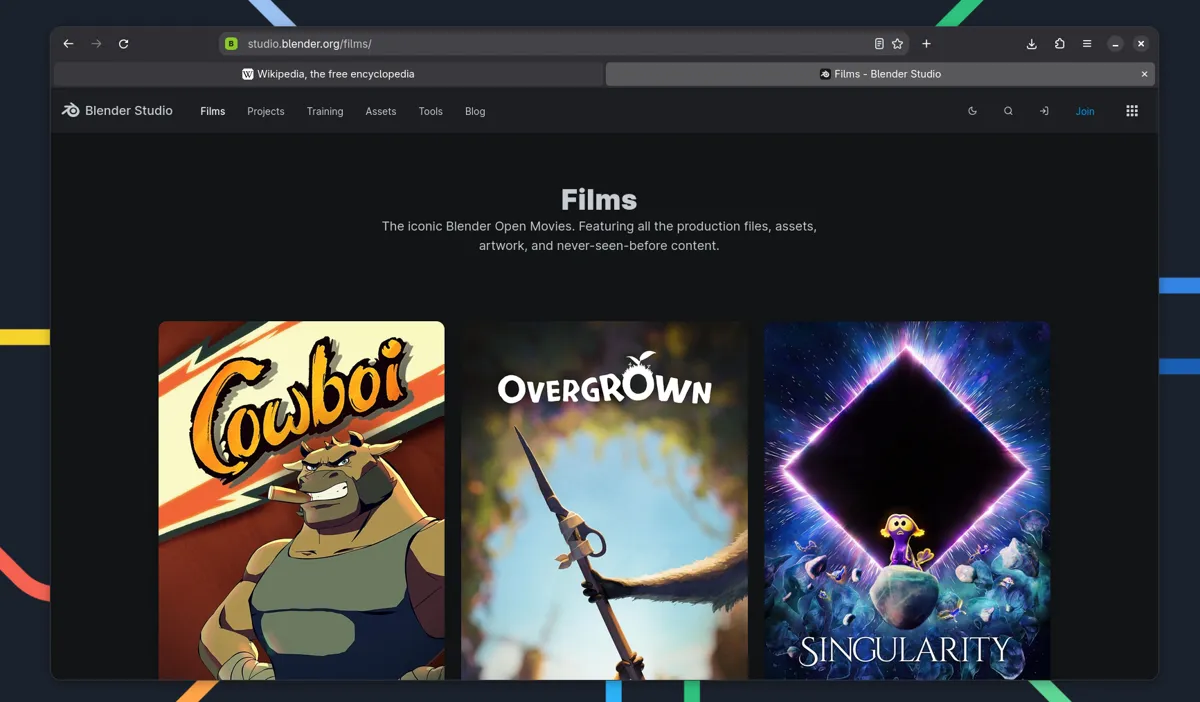Navigate to Assets
Image resolution: width=1200 pixels, height=702 pixels.
(x=381, y=112)
